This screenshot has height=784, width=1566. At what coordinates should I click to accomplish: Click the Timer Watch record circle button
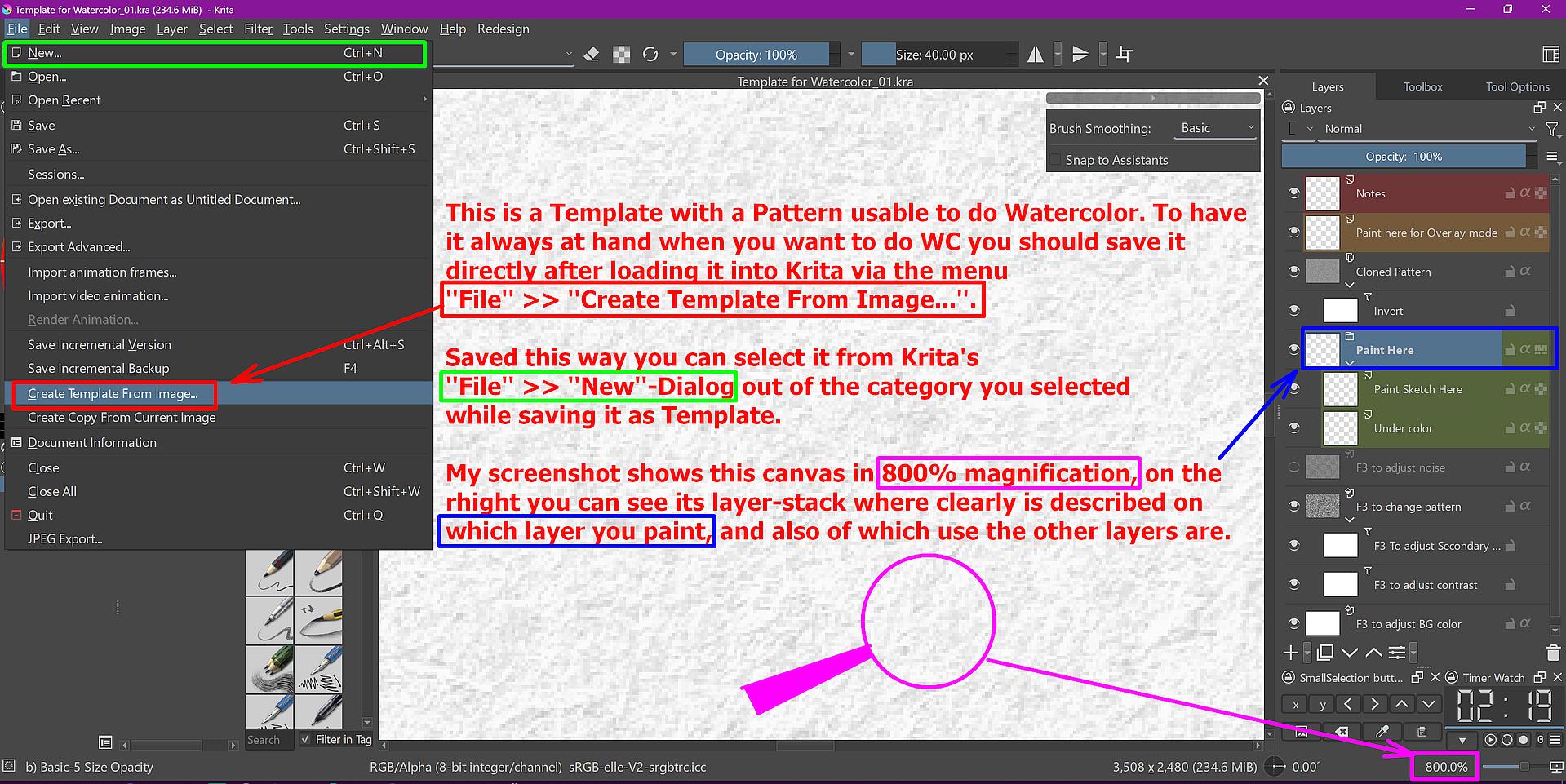click(1523, 740)
